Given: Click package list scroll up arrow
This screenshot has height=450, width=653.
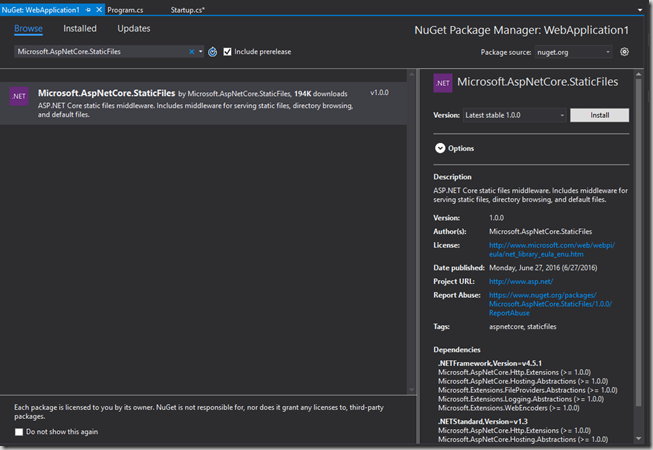Looking at the screenshot, I should (411, 74).
